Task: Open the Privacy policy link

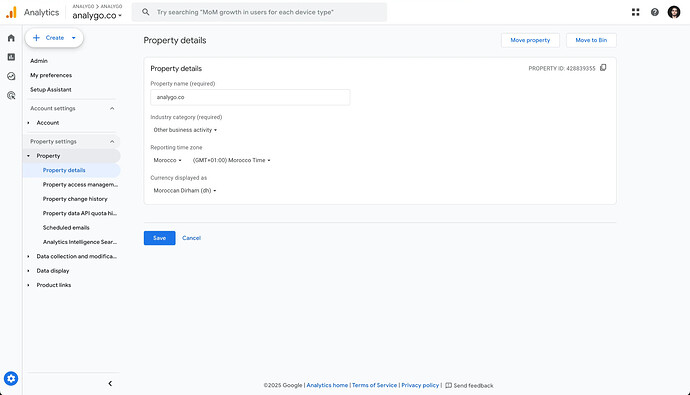Action: (x=420, y=385)
